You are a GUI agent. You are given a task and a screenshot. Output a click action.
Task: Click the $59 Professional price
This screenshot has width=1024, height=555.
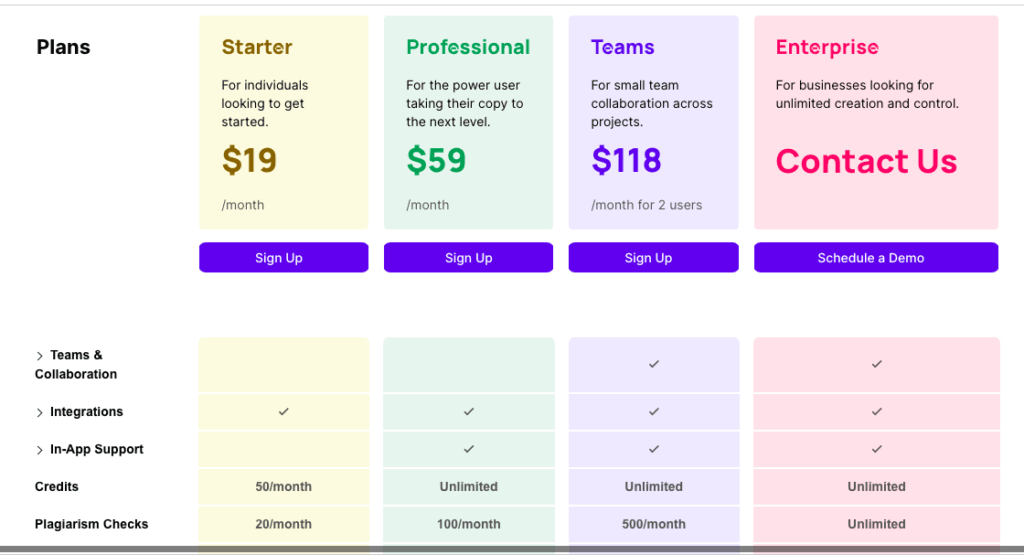pos(436,160)
